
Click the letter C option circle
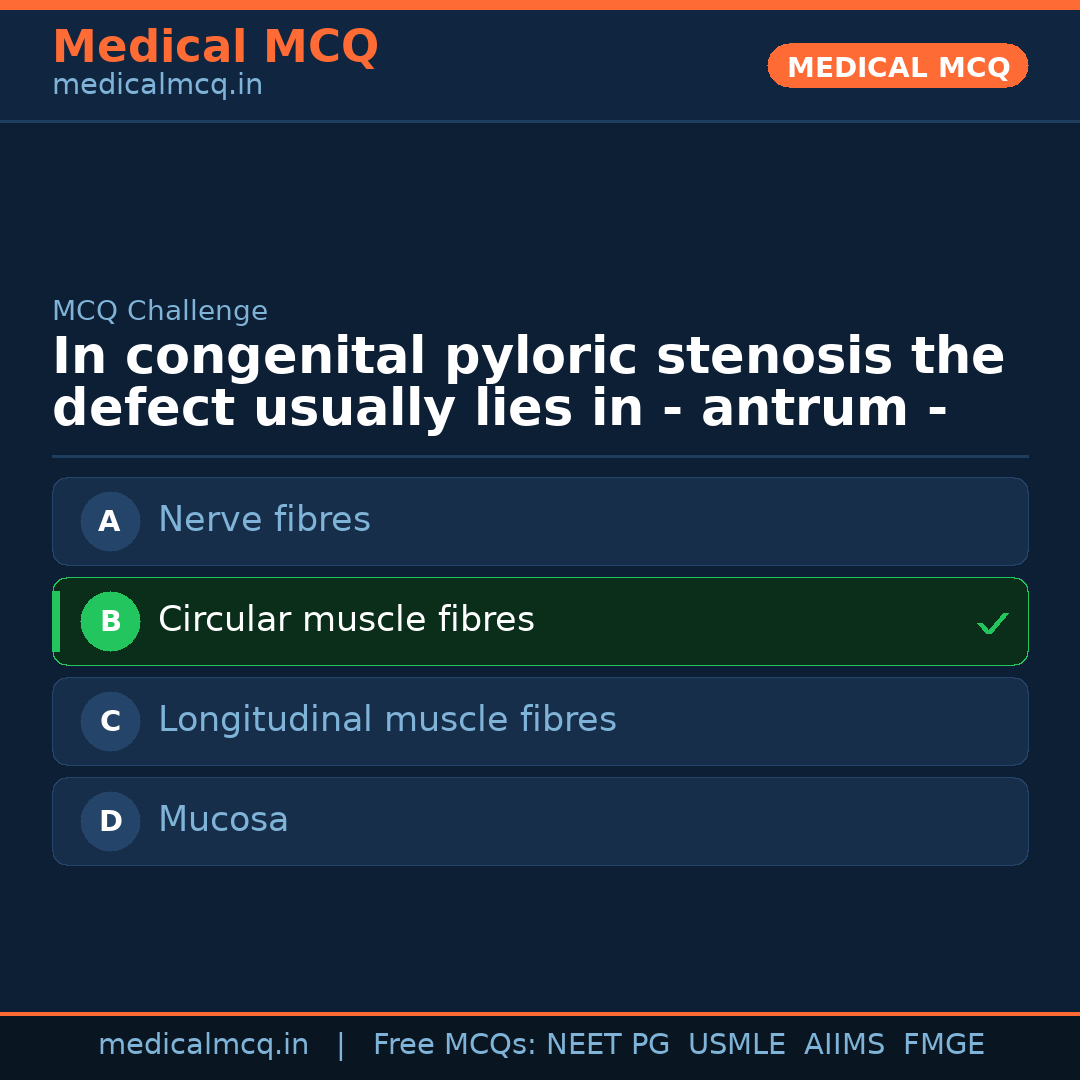click(110, 721)
